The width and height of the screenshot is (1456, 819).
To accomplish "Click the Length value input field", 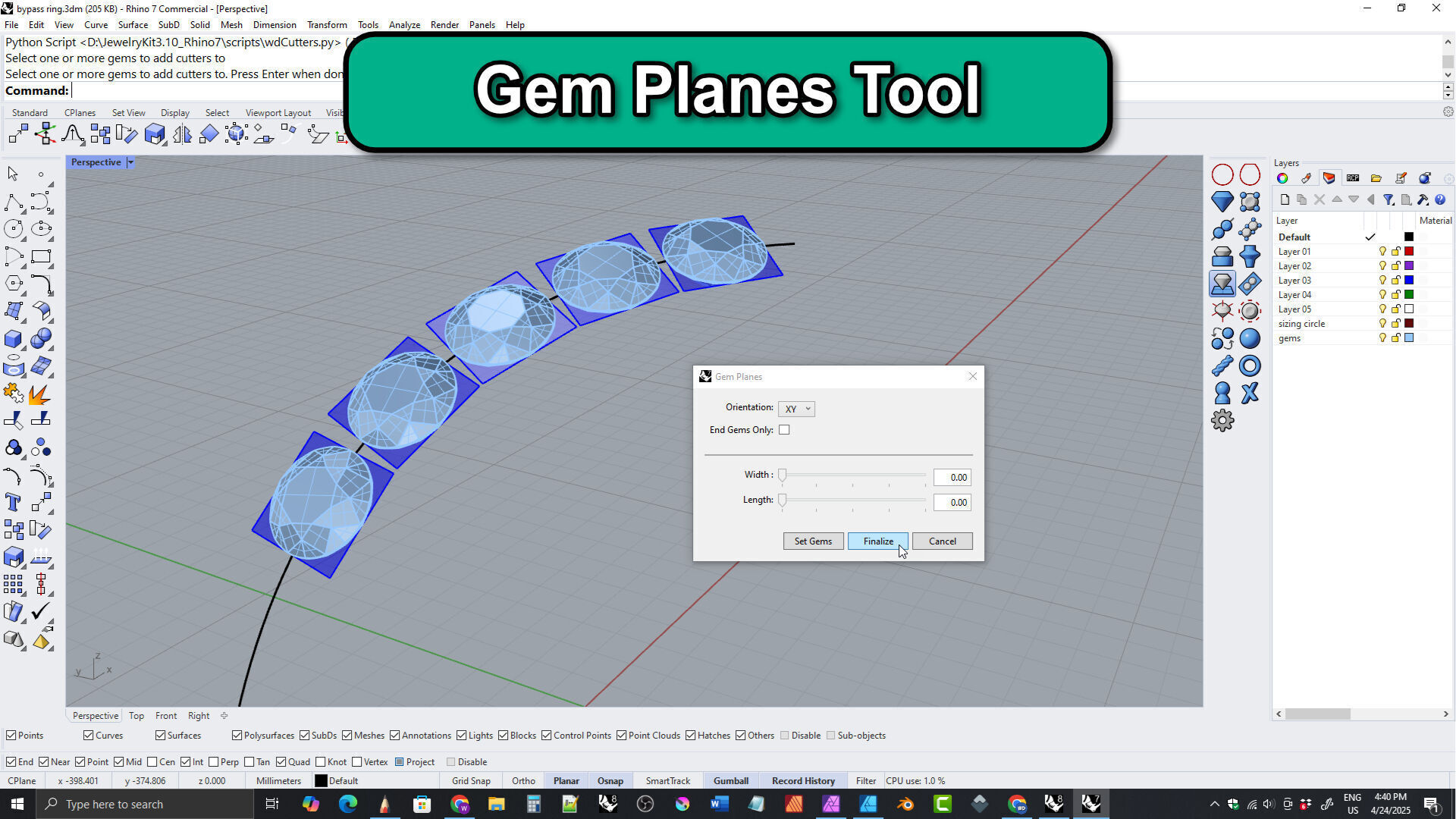I will click(951, 502).
